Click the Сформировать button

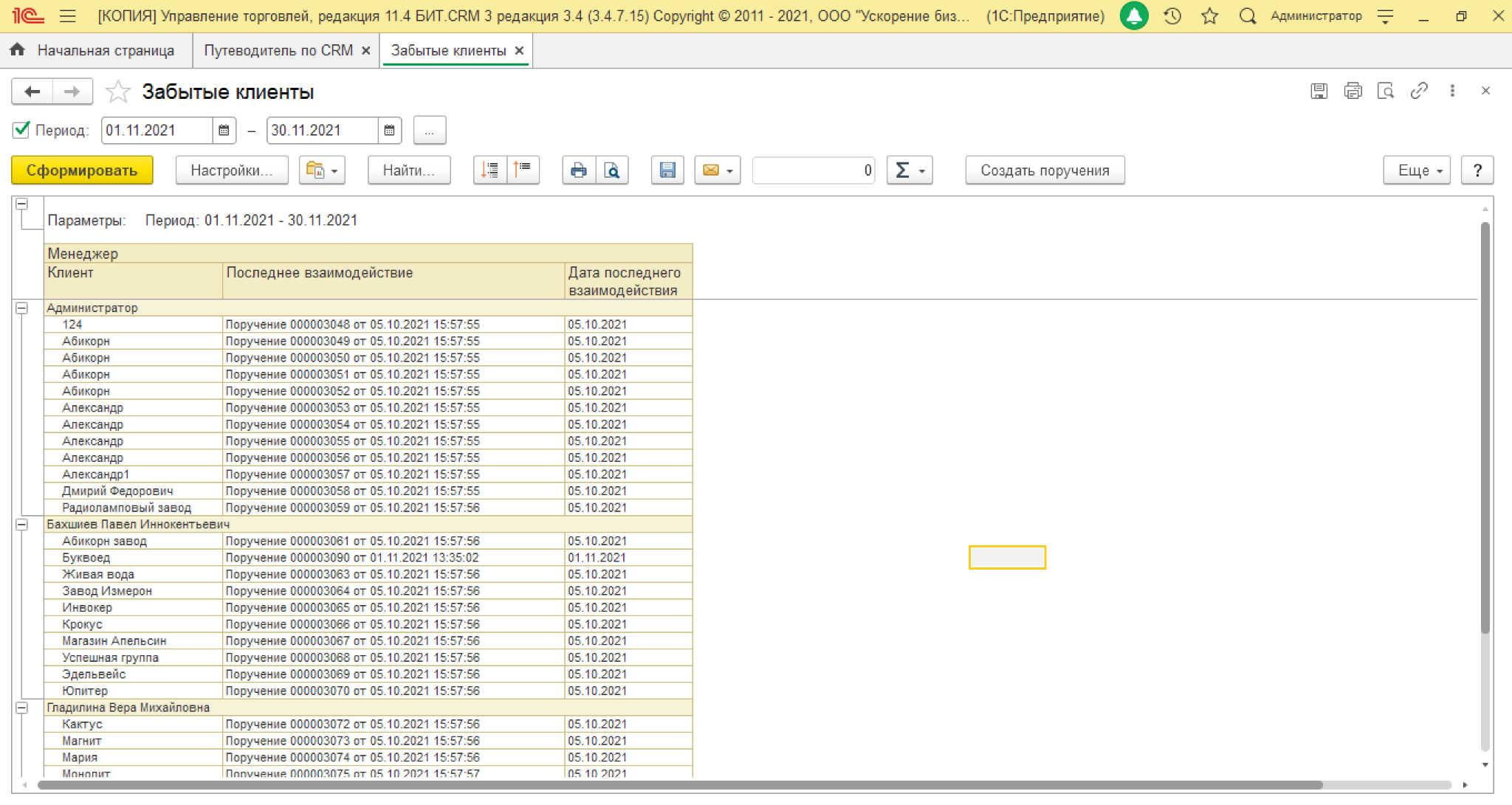(82, 170)
